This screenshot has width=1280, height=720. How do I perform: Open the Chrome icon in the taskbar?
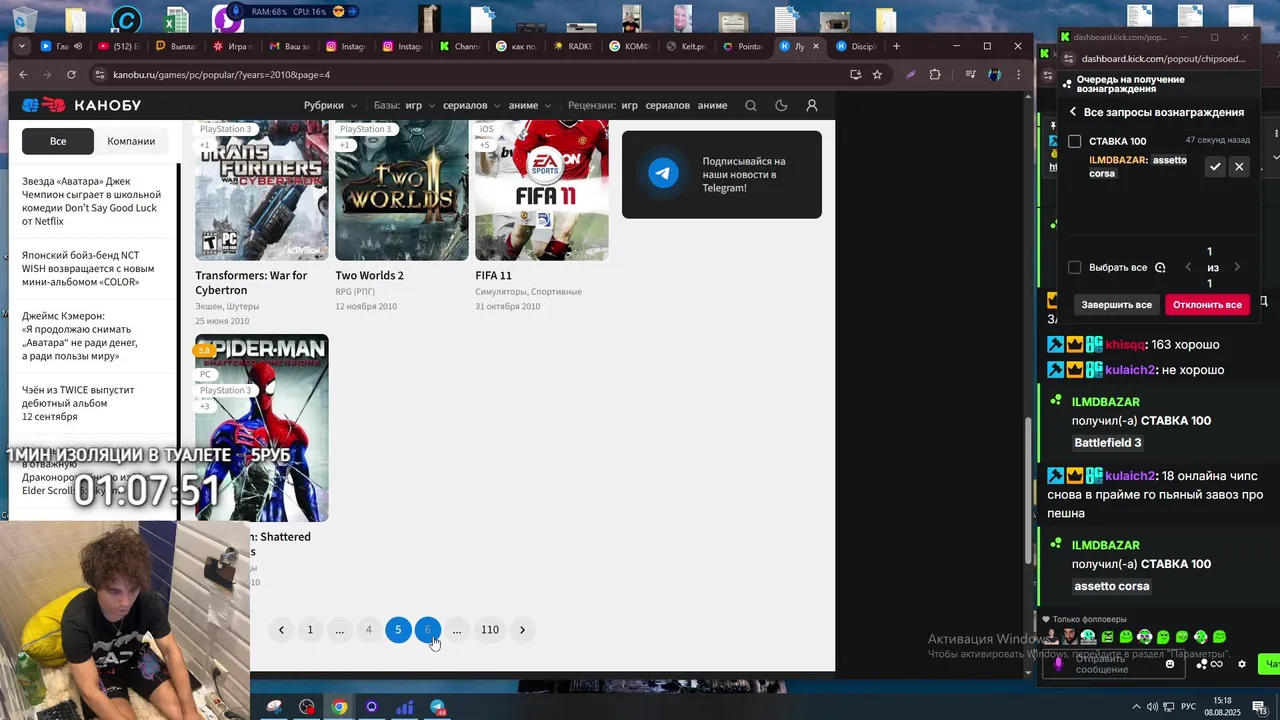[x=340, y=707]
